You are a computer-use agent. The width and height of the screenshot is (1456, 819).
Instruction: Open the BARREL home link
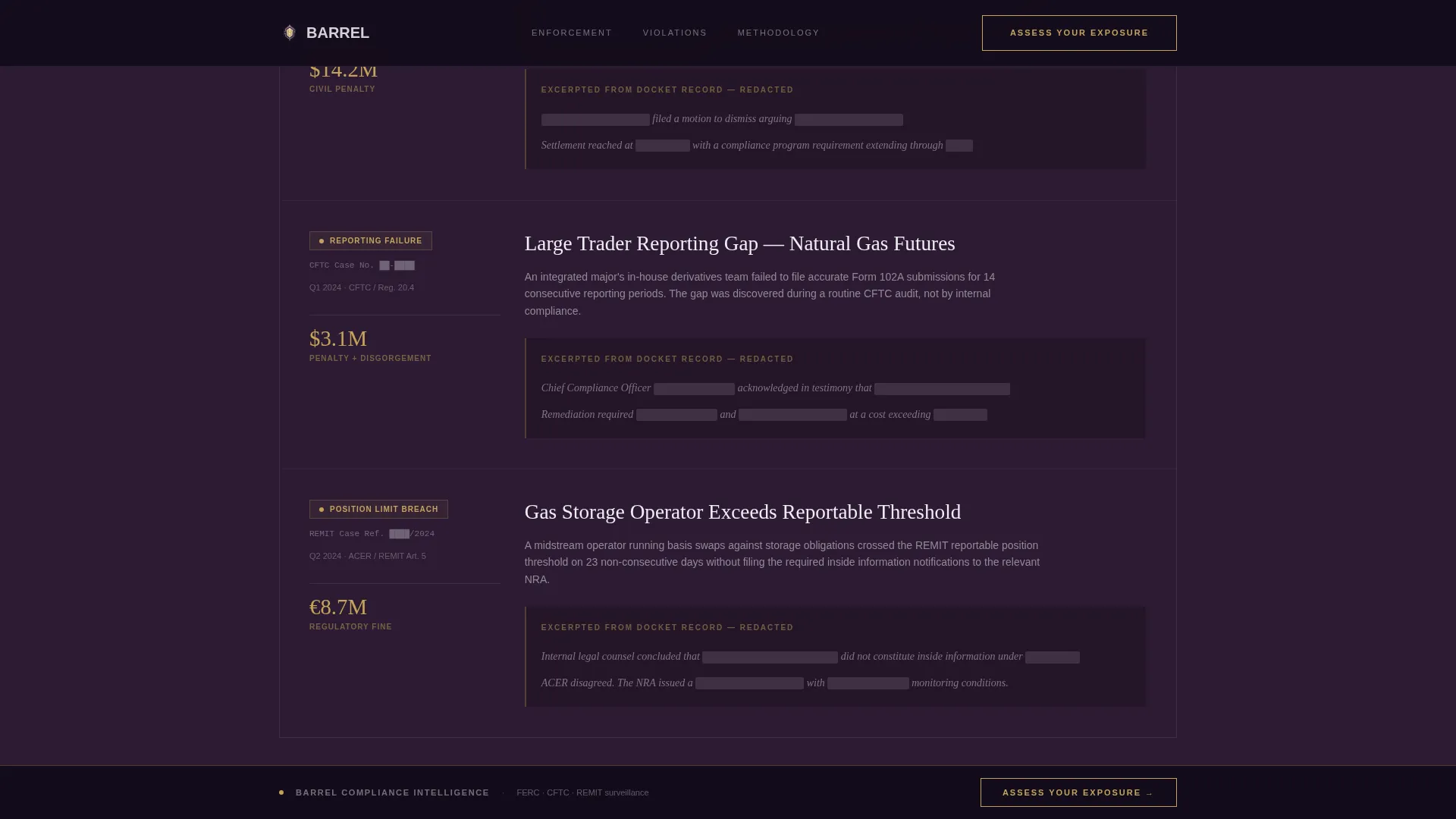(325, 33)
